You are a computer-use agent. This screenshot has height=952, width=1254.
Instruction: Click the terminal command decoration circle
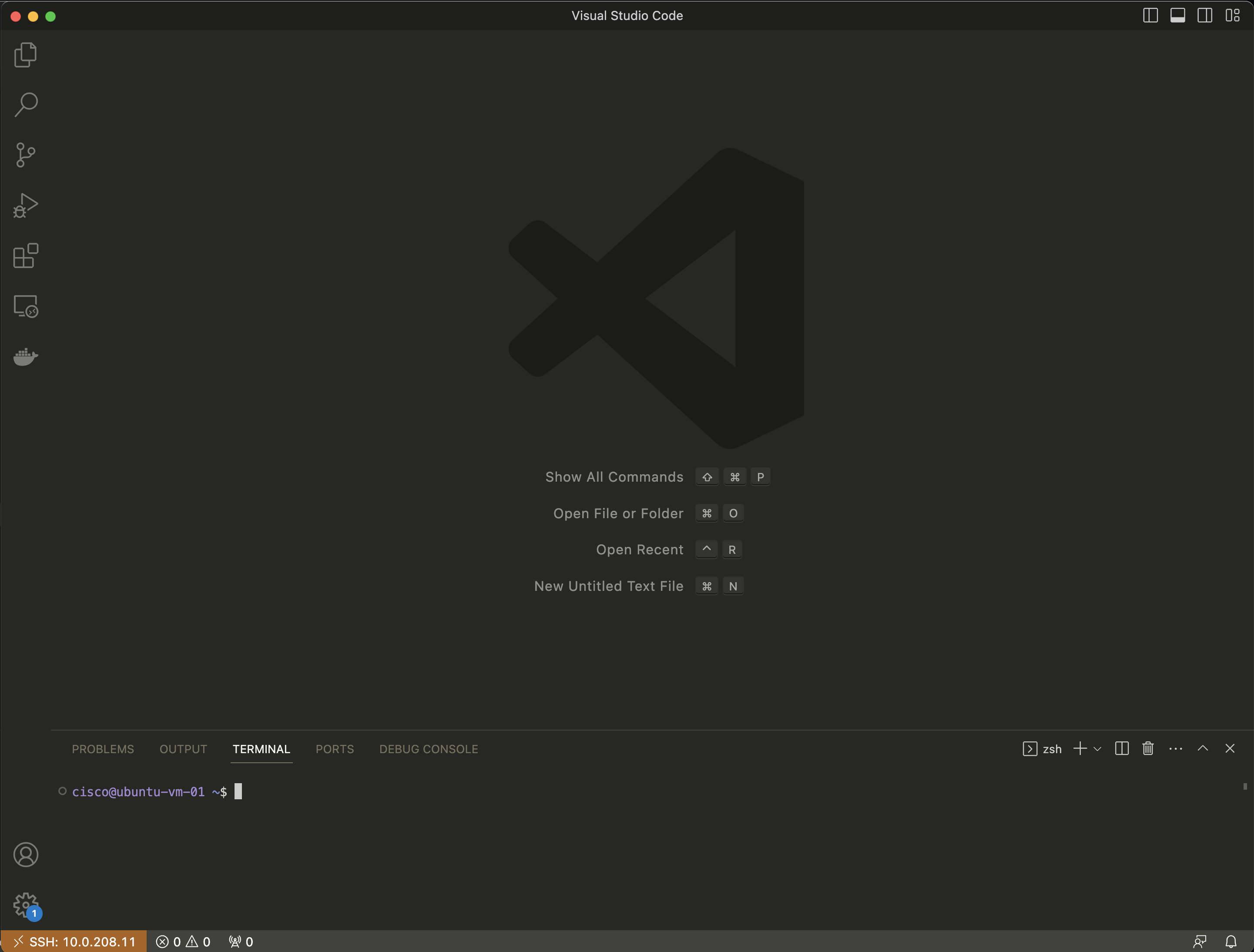(62, 791)
